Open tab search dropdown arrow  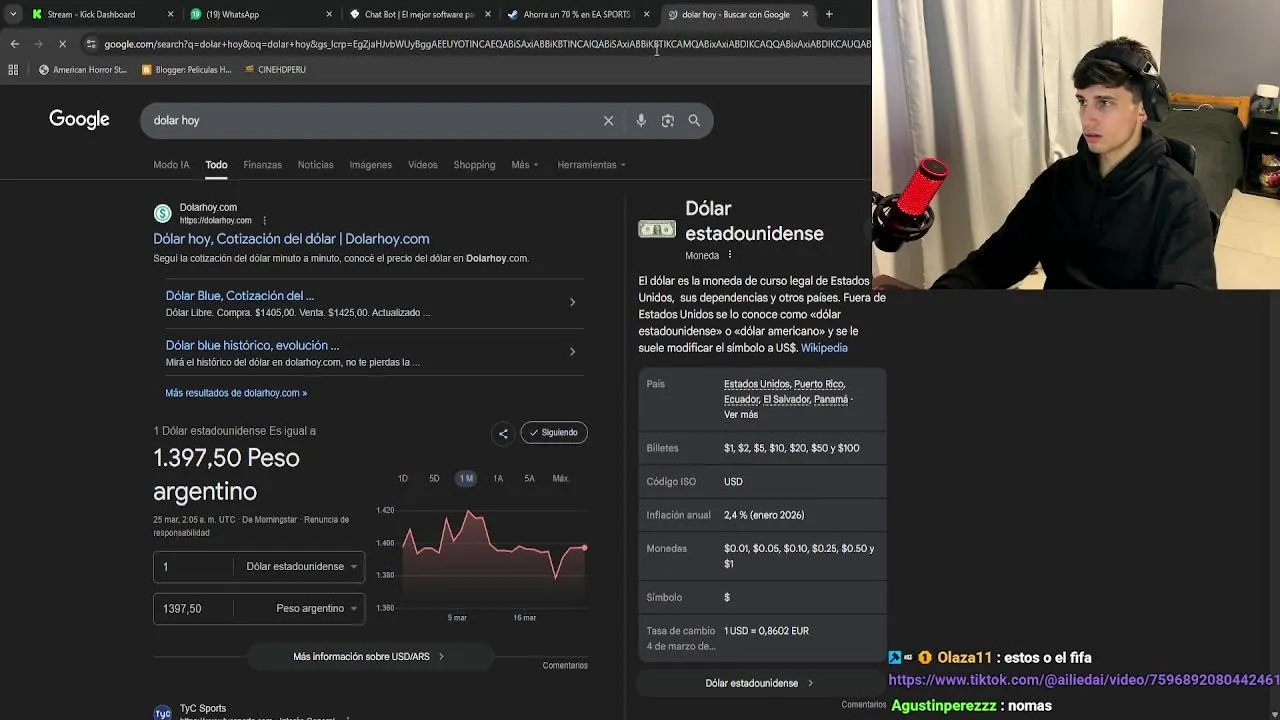click(x=12, y=14)
